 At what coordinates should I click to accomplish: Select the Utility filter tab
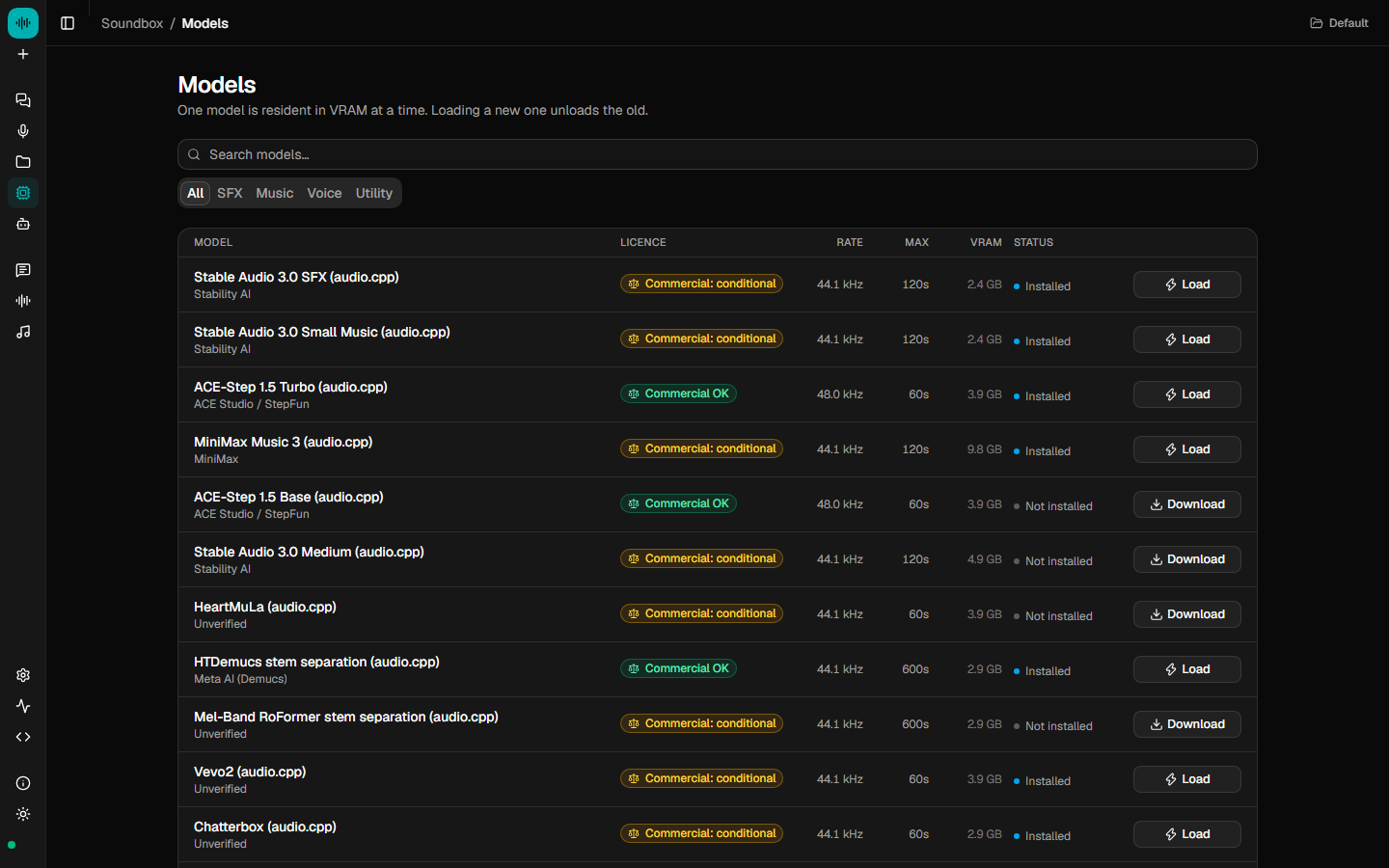click(374, 193)
